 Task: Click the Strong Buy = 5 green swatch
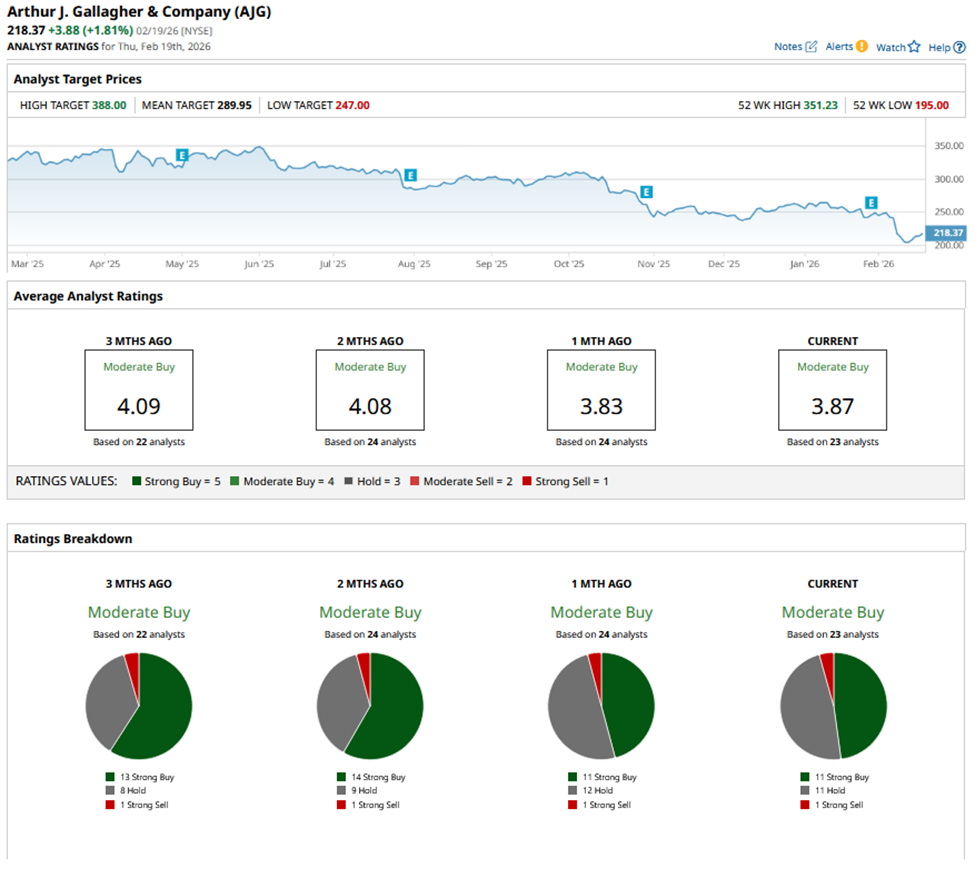point(137,482)
